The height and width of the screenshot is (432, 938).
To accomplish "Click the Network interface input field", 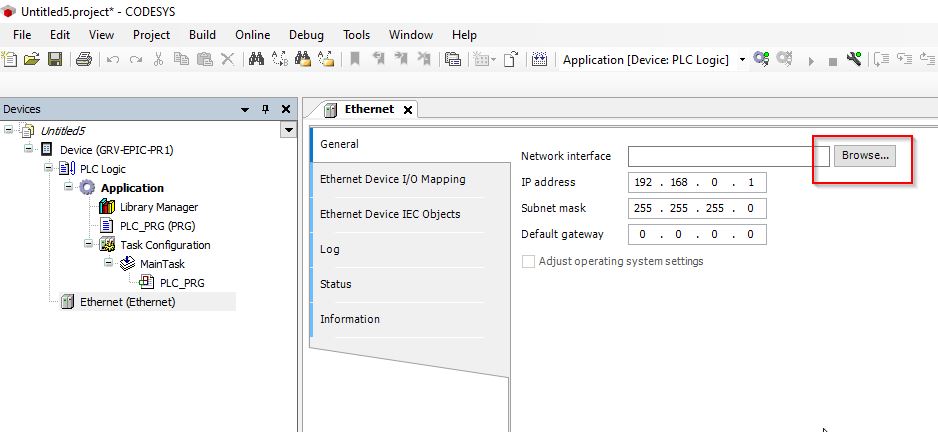I will point(729,156).
